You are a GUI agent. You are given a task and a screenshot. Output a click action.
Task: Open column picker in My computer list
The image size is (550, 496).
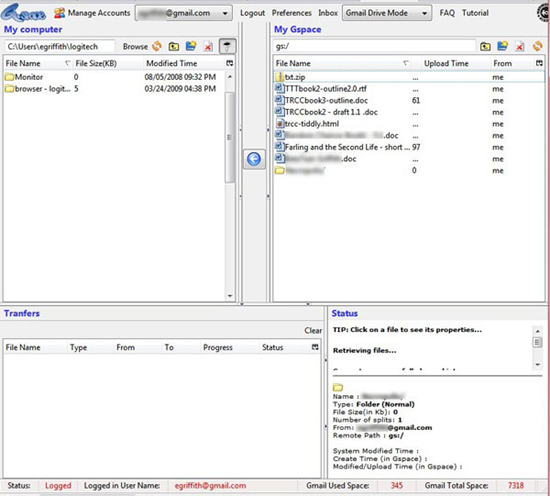click(x=230, y=63)
